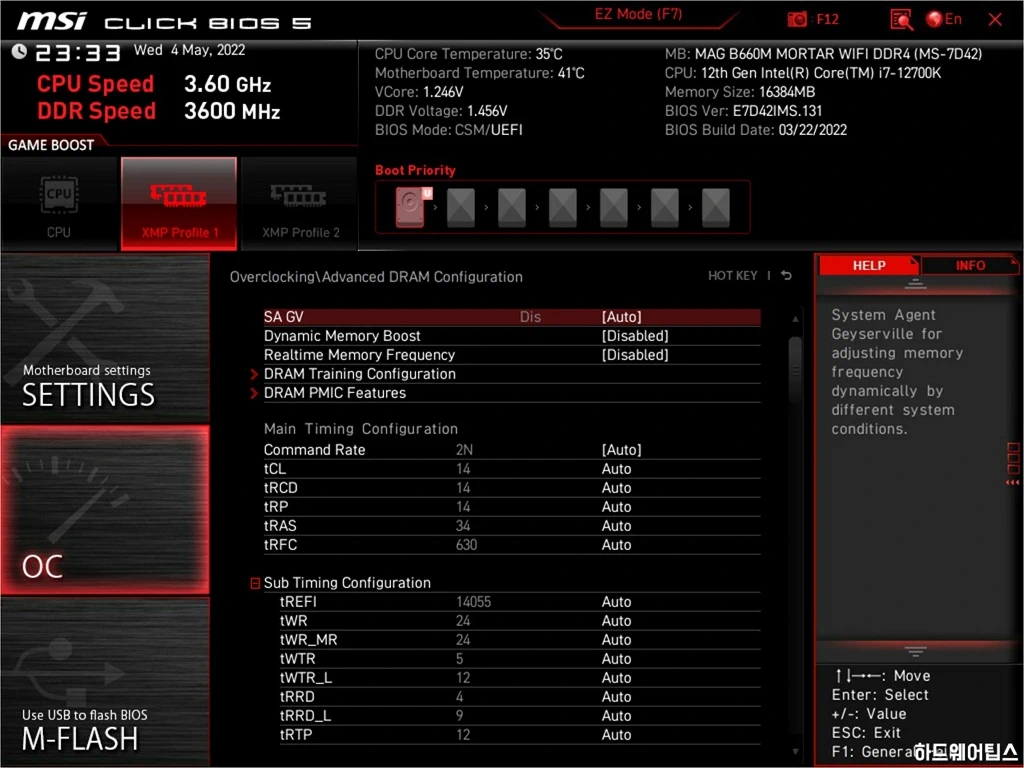Screen dimensions: 1024x768
Task: Select the fifth boot priority slot
Action: (x=614, y=208)
